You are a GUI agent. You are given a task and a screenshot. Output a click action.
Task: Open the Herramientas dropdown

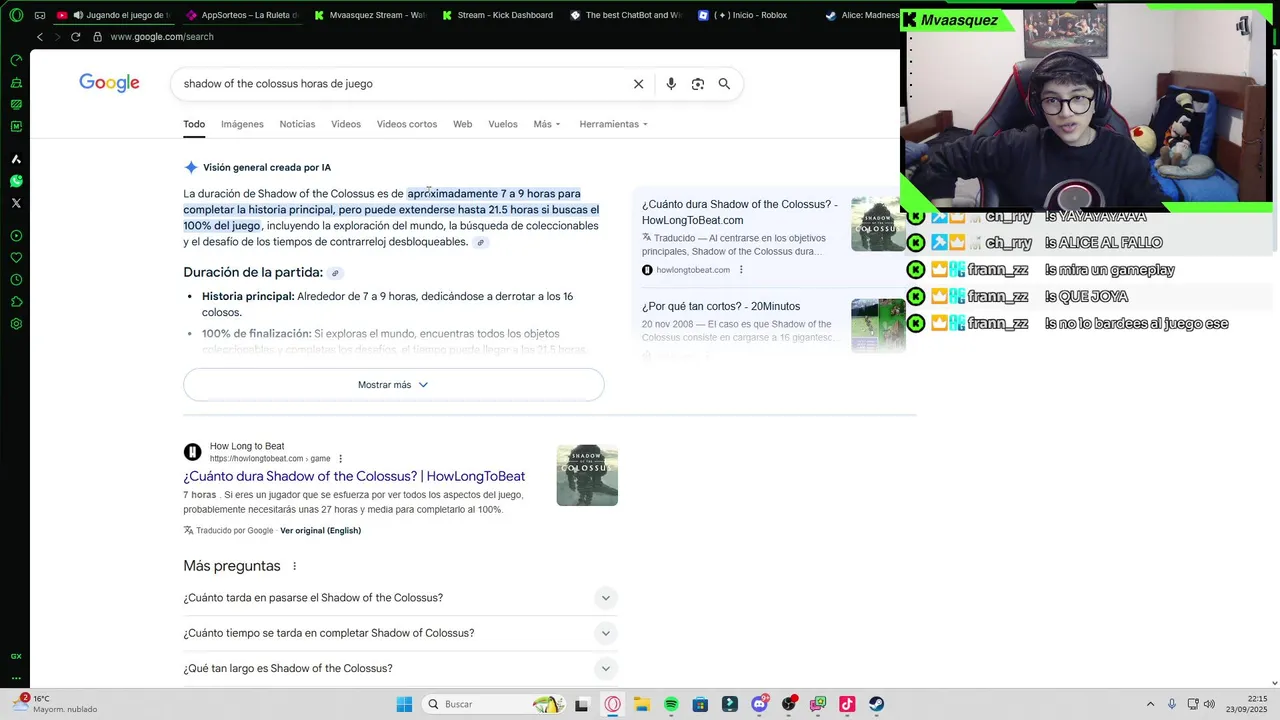pyautogui.click(x=613, y=124)
